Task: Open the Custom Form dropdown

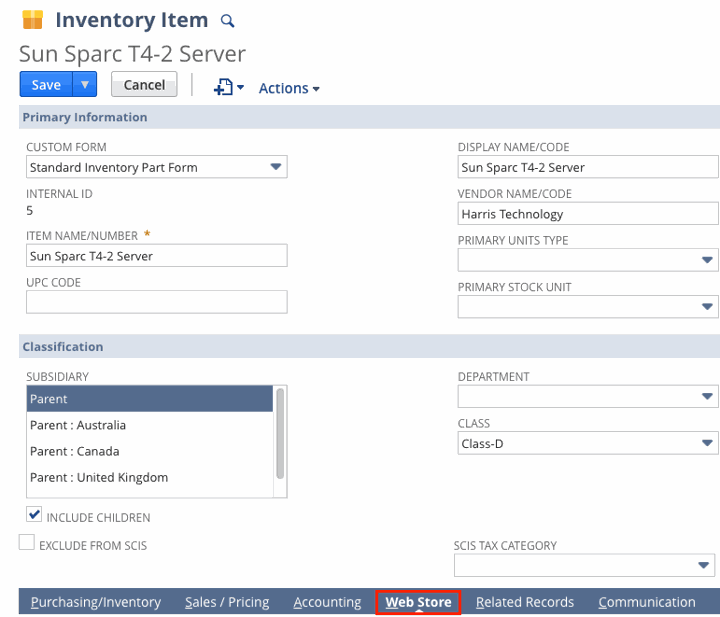Action: coord(157,167)
